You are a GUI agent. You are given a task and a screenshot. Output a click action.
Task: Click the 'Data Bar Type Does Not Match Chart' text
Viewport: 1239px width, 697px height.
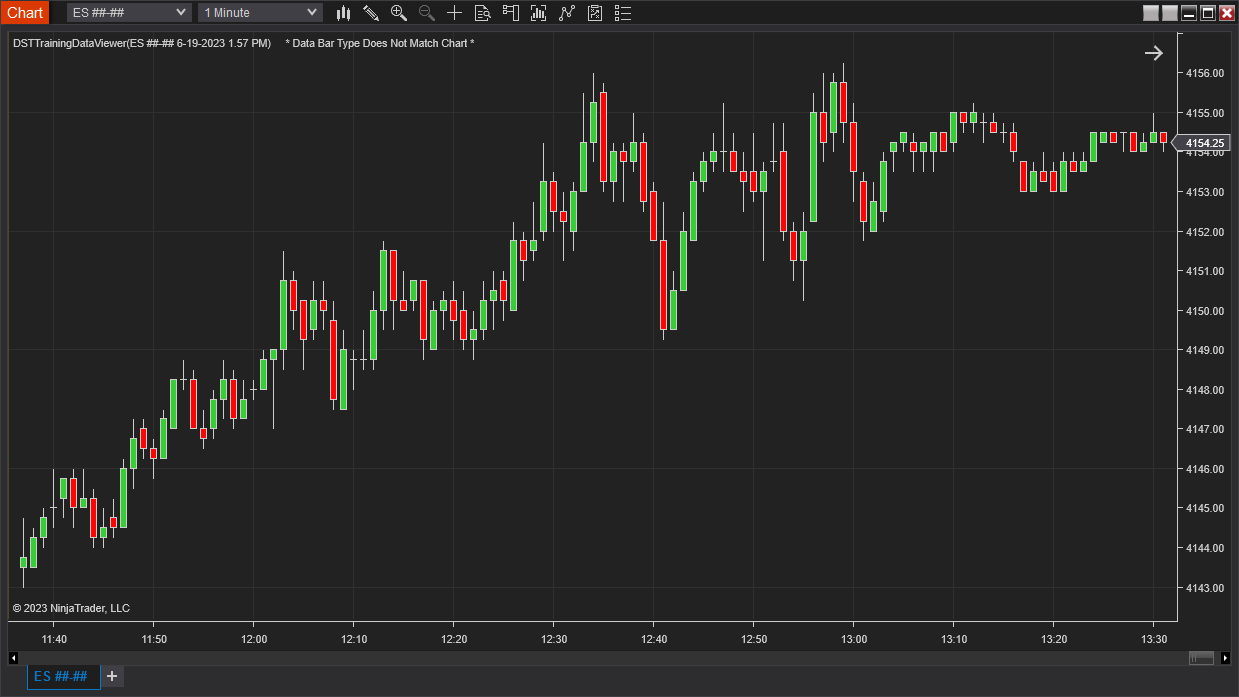tap(380, 44)
